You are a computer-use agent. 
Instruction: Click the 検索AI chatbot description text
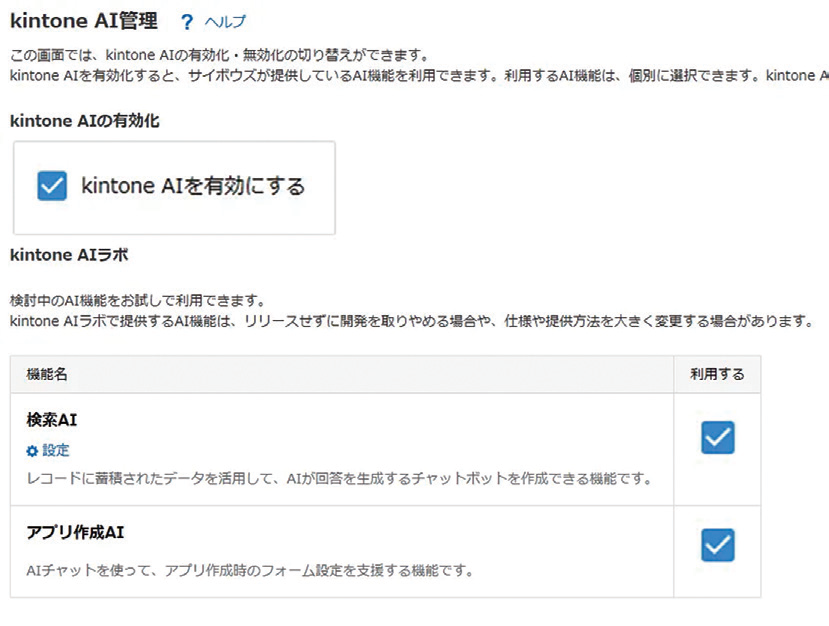click(x=338, y=479)
